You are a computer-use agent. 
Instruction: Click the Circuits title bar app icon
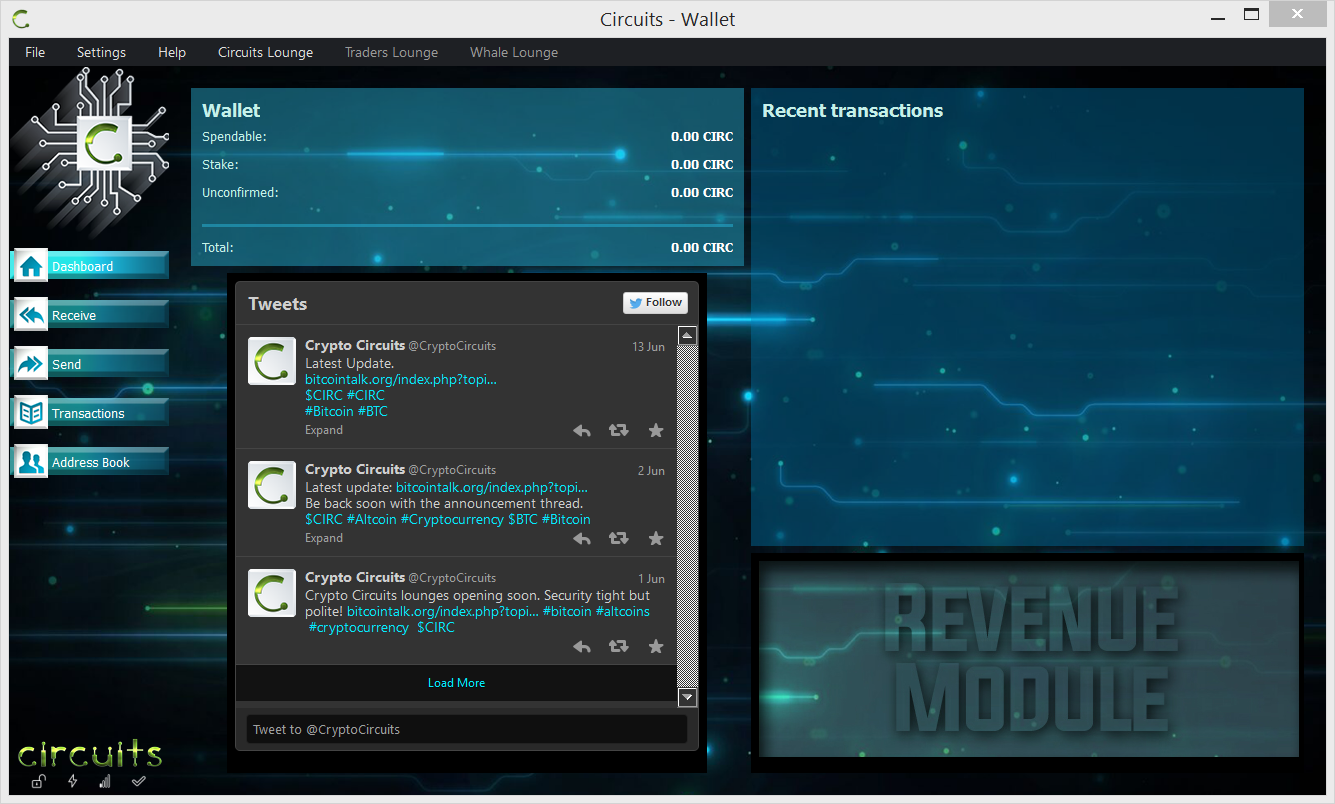(20, 18)
